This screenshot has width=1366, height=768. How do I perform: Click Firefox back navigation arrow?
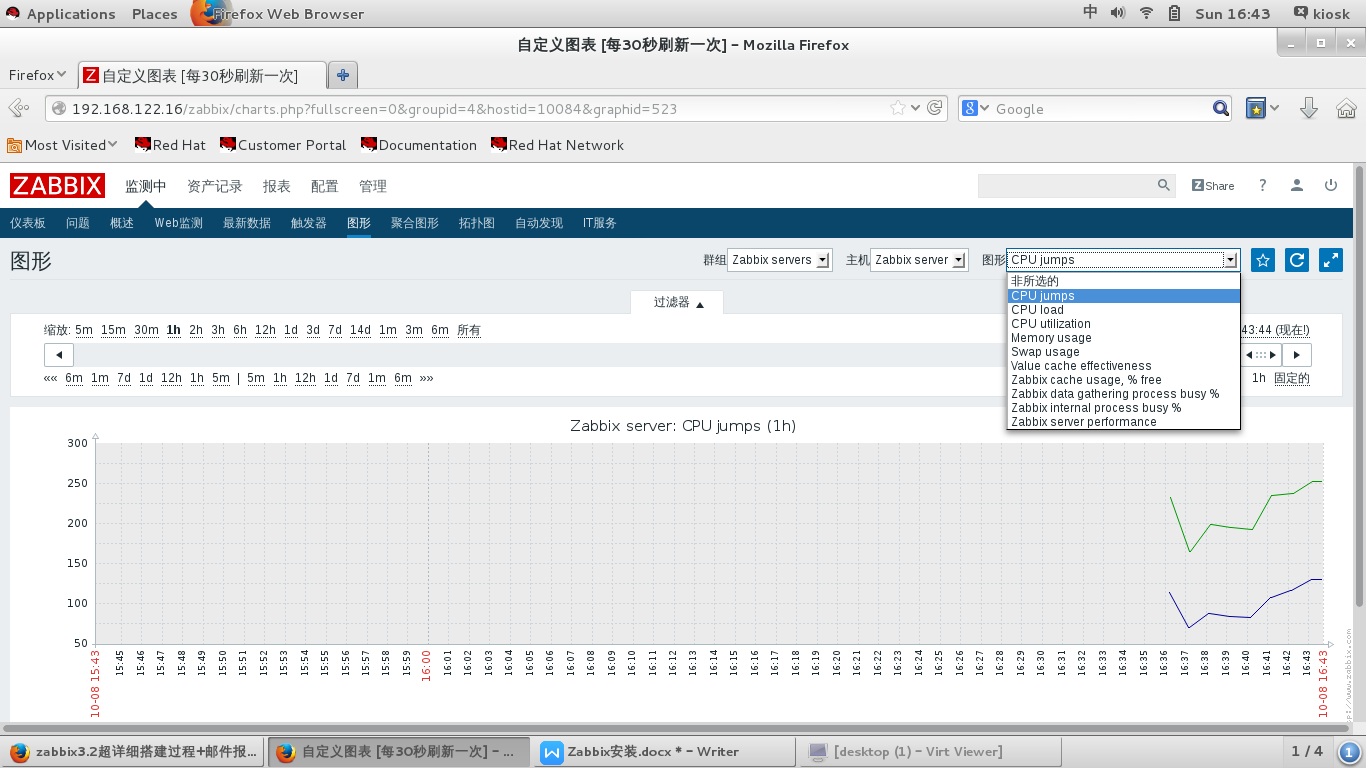(x=18, y=108)
